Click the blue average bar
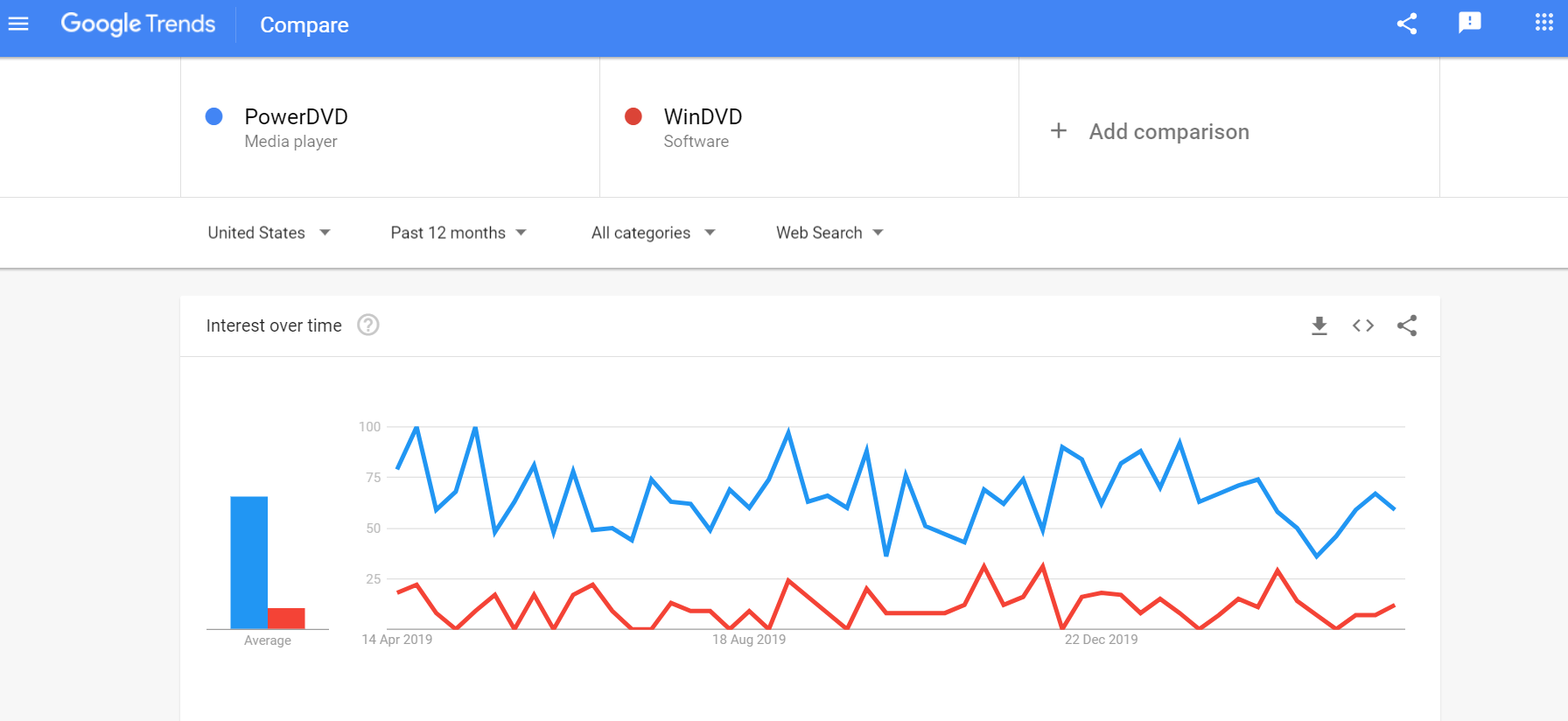The width and height of the screenshot is (1568, 721). point(248,563)
